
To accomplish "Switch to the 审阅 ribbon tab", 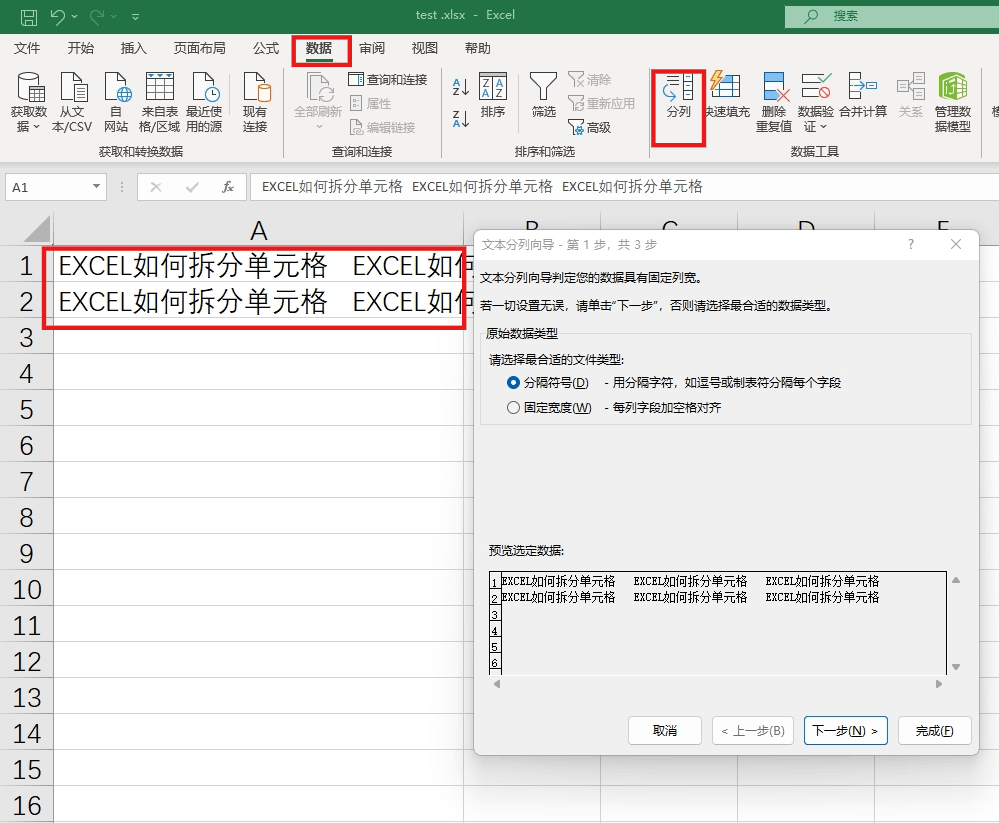I will [372, 48].
